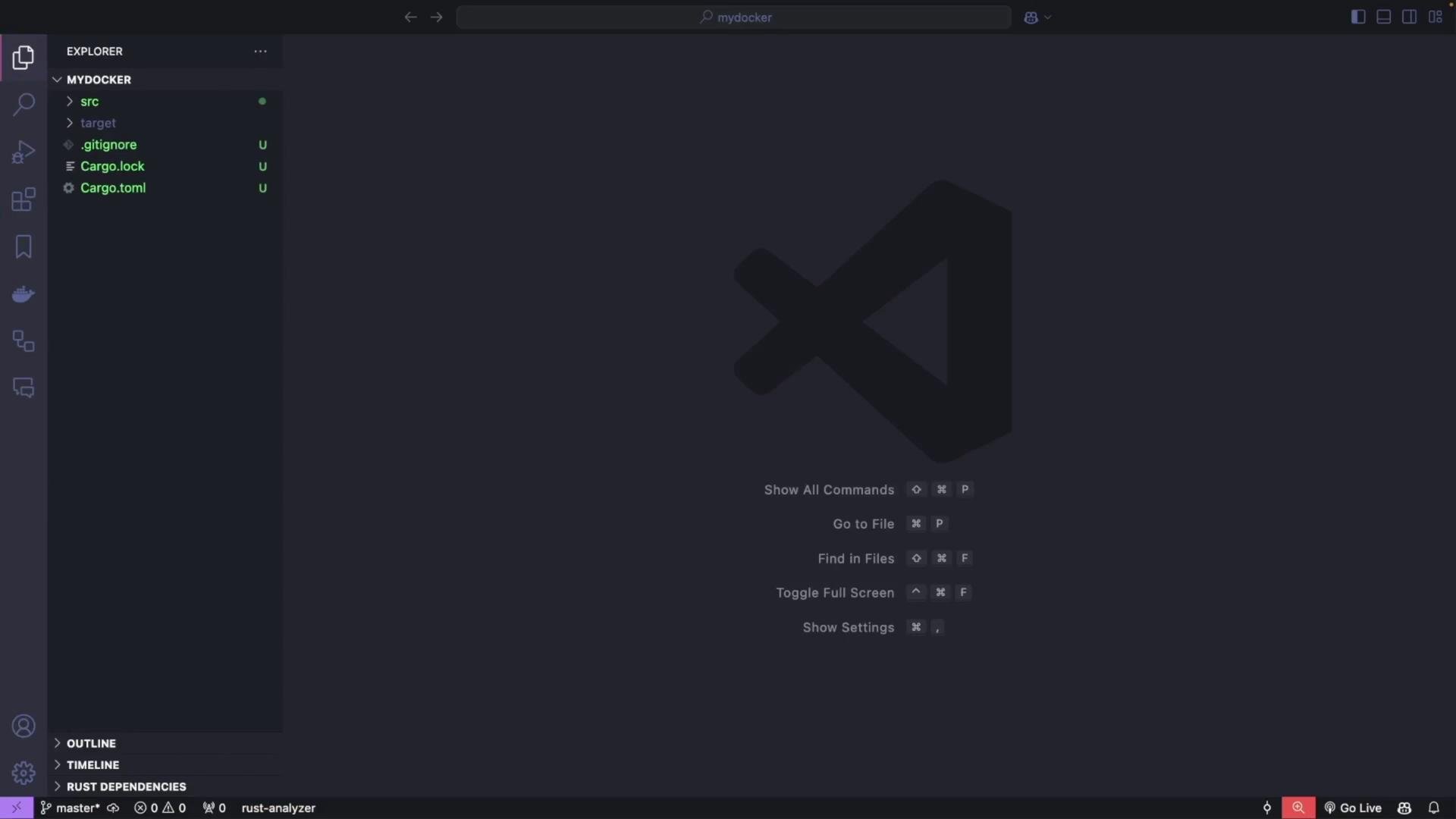
Task: Open the Run and Debug view
Action: coord(24,152)
